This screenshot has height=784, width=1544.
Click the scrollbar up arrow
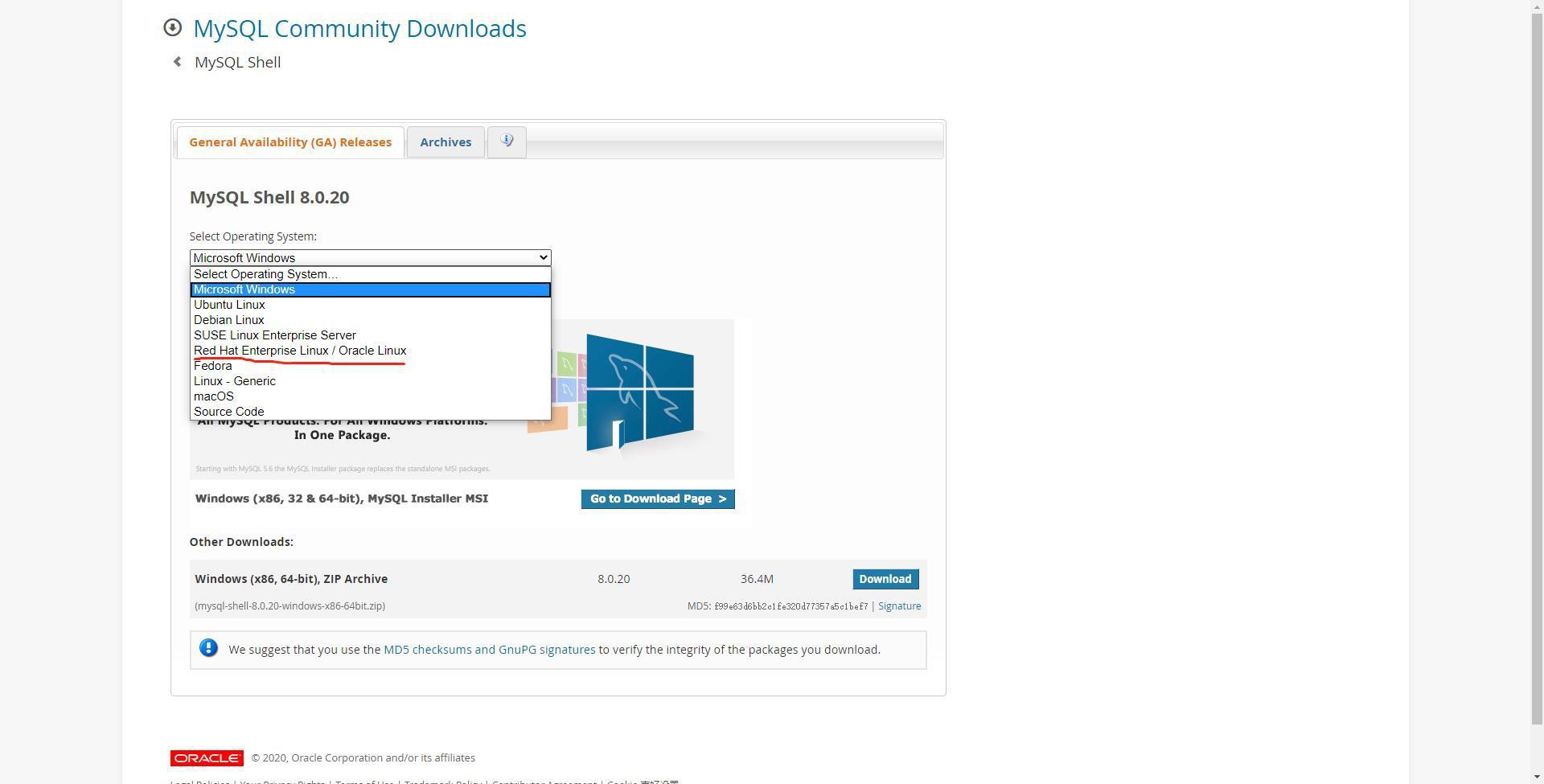point(1537,6)
